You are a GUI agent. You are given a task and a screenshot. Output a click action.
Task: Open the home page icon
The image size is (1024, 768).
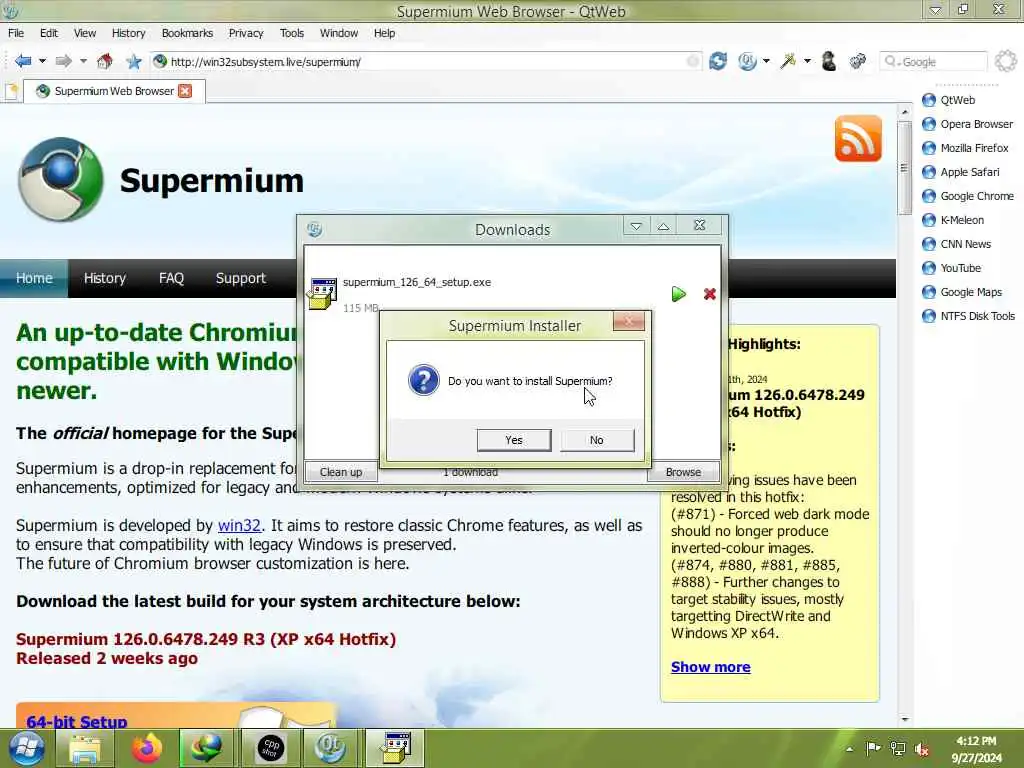pos(104,61)
